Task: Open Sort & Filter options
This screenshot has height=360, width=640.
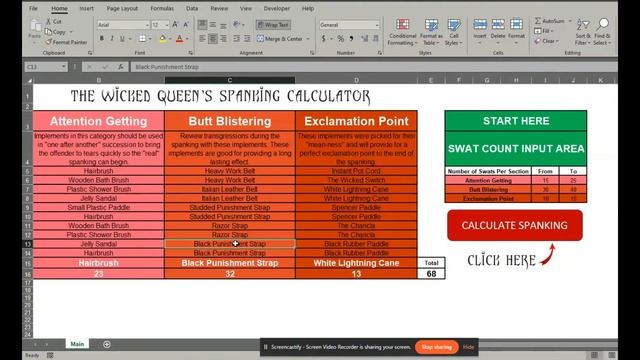Action: click(x=582, y=32)
